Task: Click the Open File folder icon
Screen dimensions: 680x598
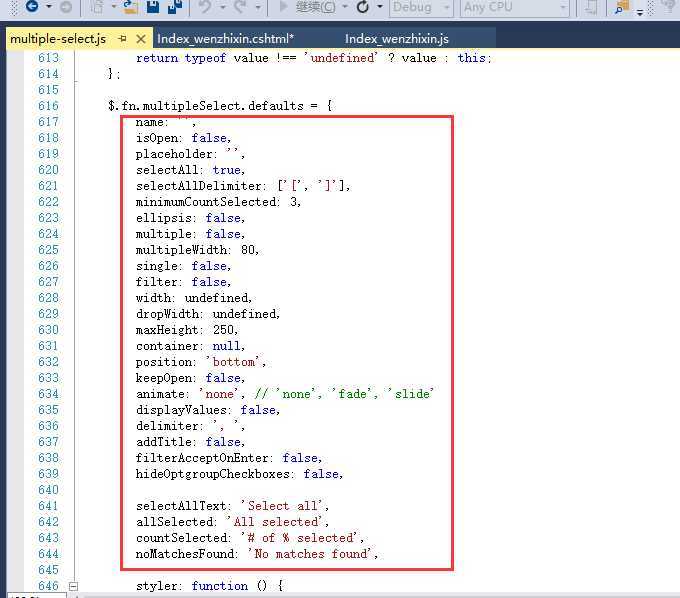Action: point(130,7)
